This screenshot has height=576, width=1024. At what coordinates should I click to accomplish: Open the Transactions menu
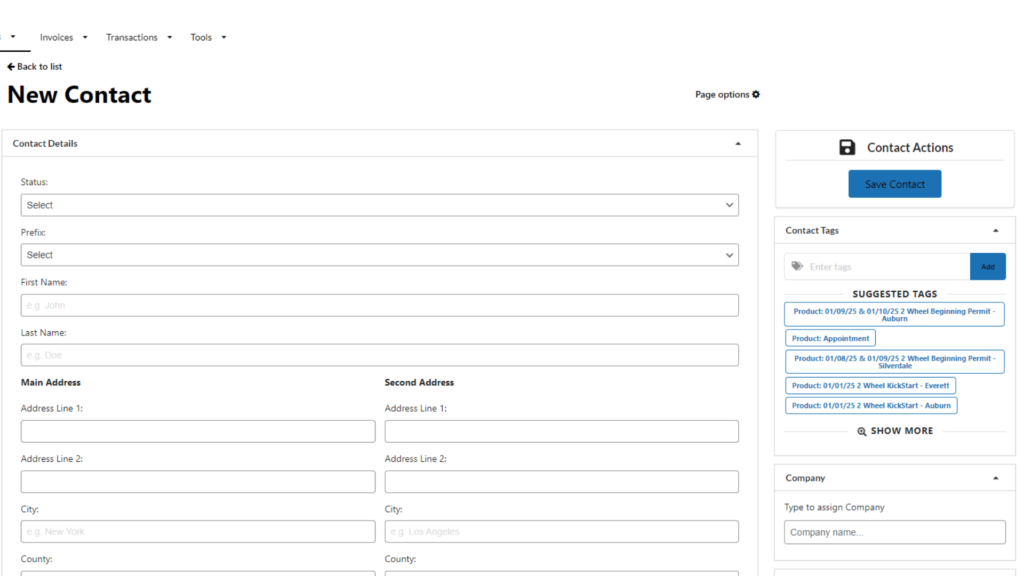tap(139, 38)
